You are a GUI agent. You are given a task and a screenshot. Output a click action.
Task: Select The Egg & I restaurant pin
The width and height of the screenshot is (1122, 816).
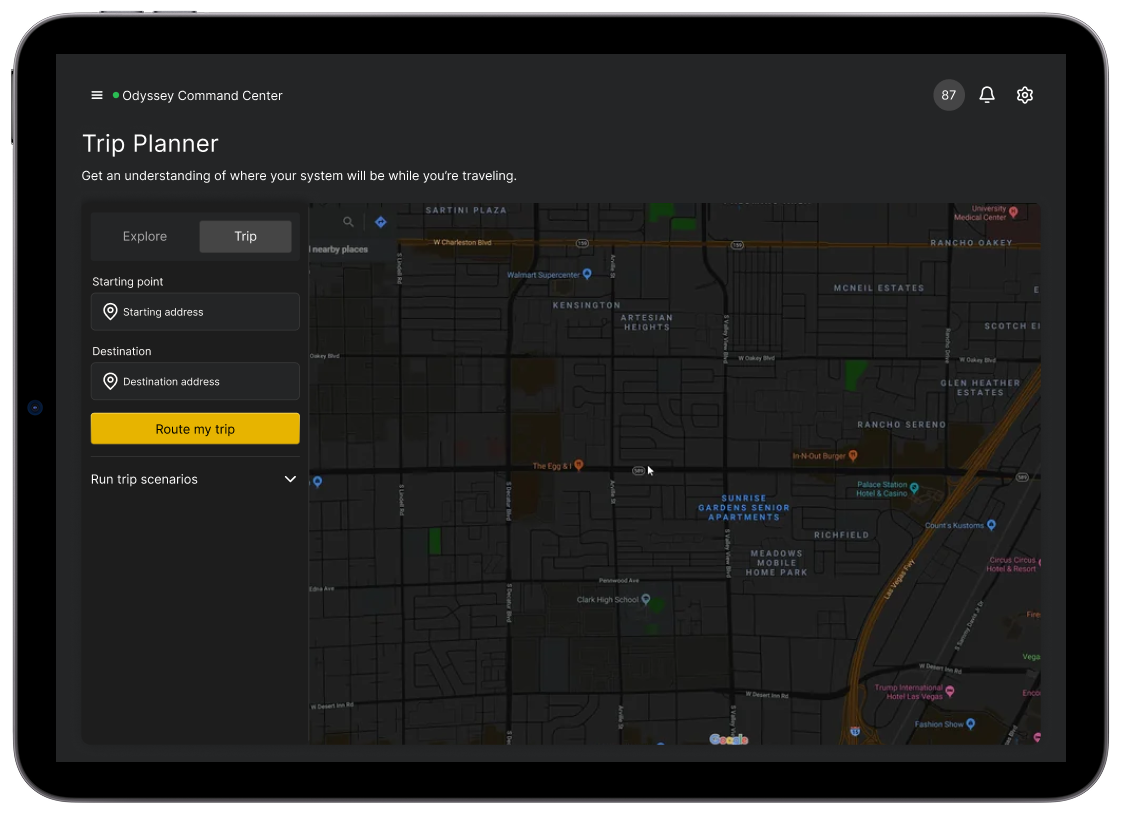pyautogui.click(x=578, y=466)
